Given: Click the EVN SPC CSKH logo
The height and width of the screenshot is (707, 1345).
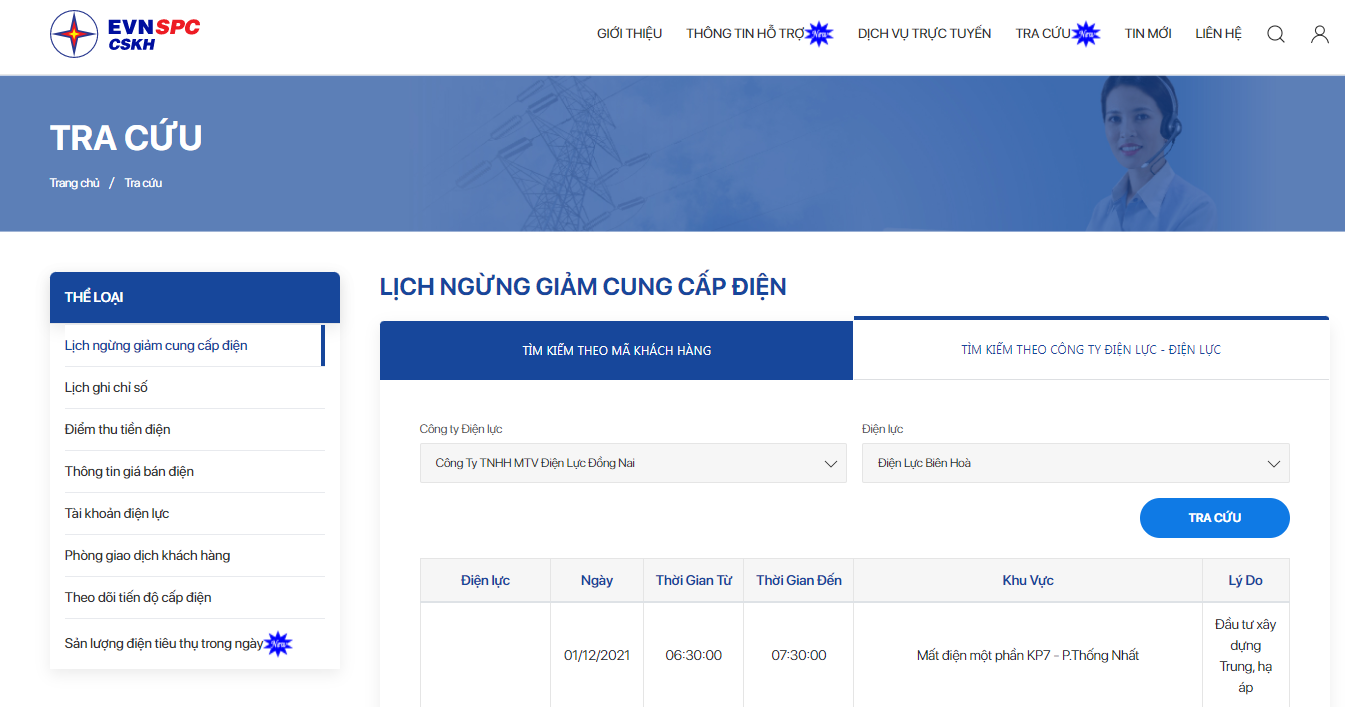Looking at the screenshot, I should (125, 34).
